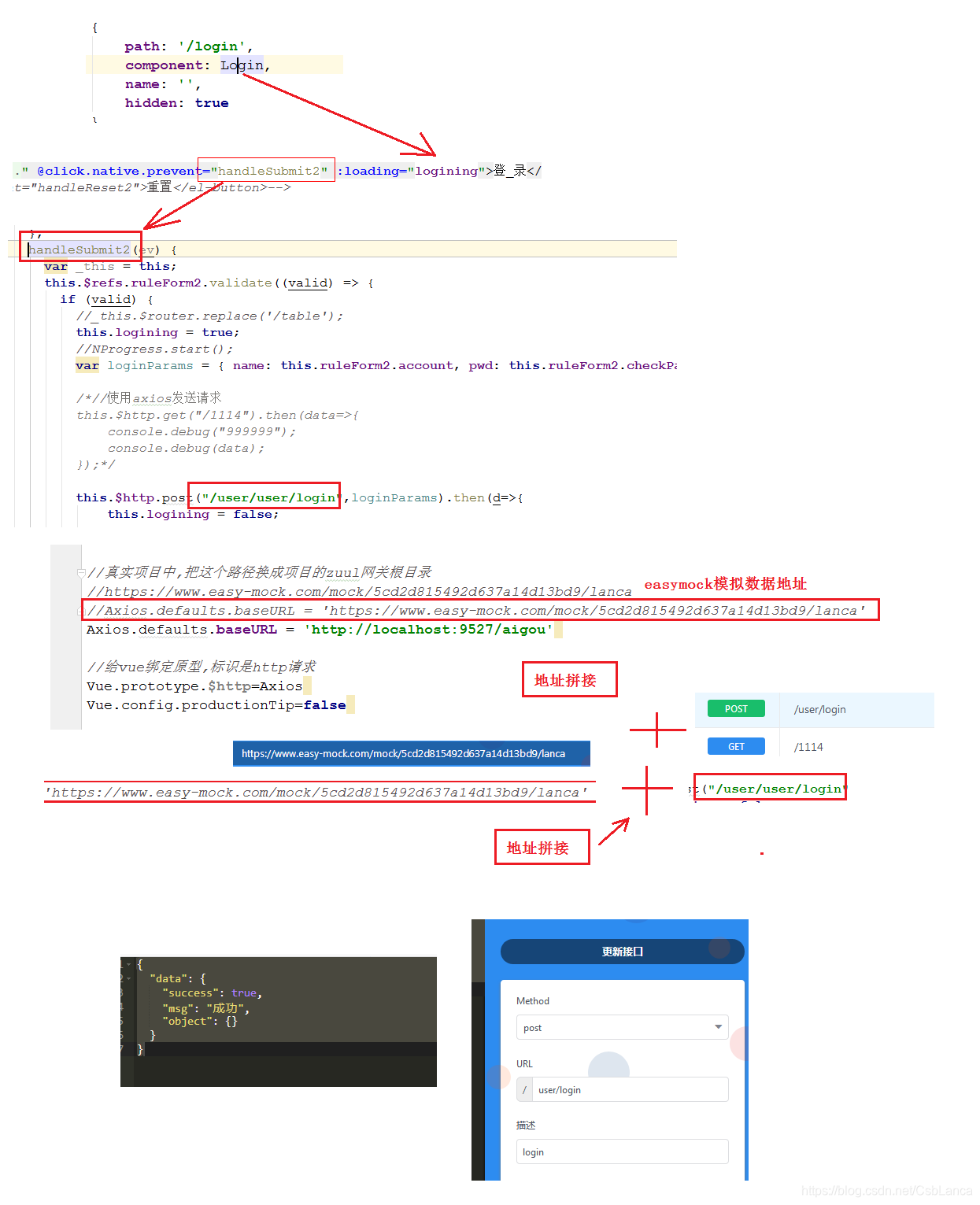
Task: Click the green POST method badge
Action: click(736, 708)
